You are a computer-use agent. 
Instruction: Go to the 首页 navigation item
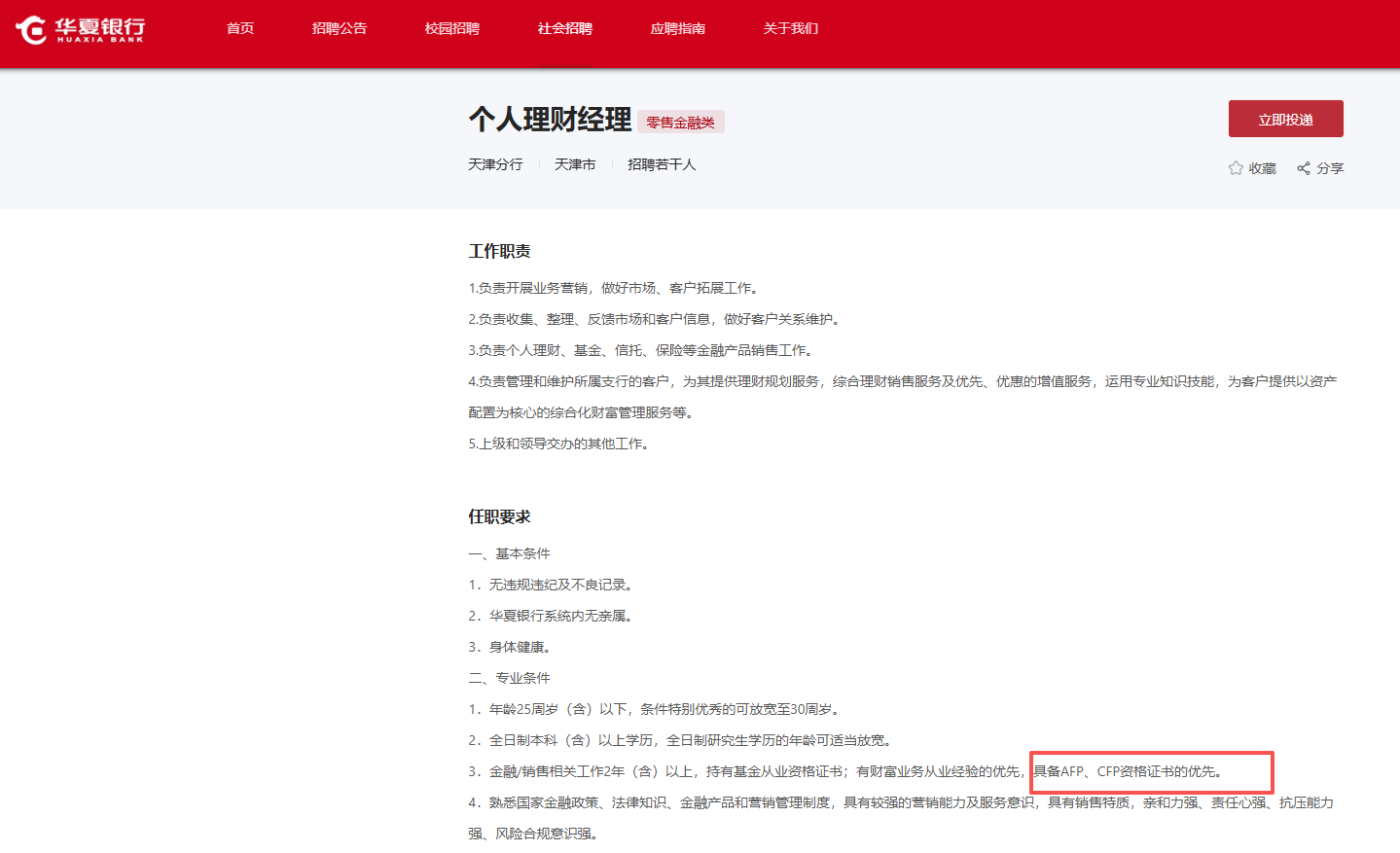(x=240, y=28)
